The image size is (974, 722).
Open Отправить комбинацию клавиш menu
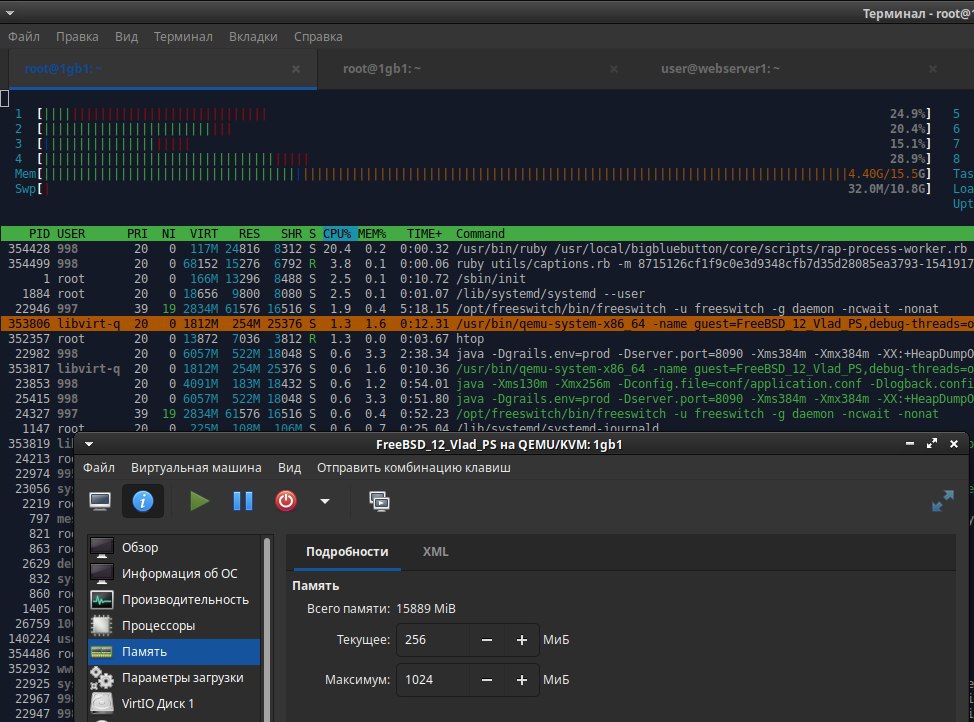[x=414, y=467]
